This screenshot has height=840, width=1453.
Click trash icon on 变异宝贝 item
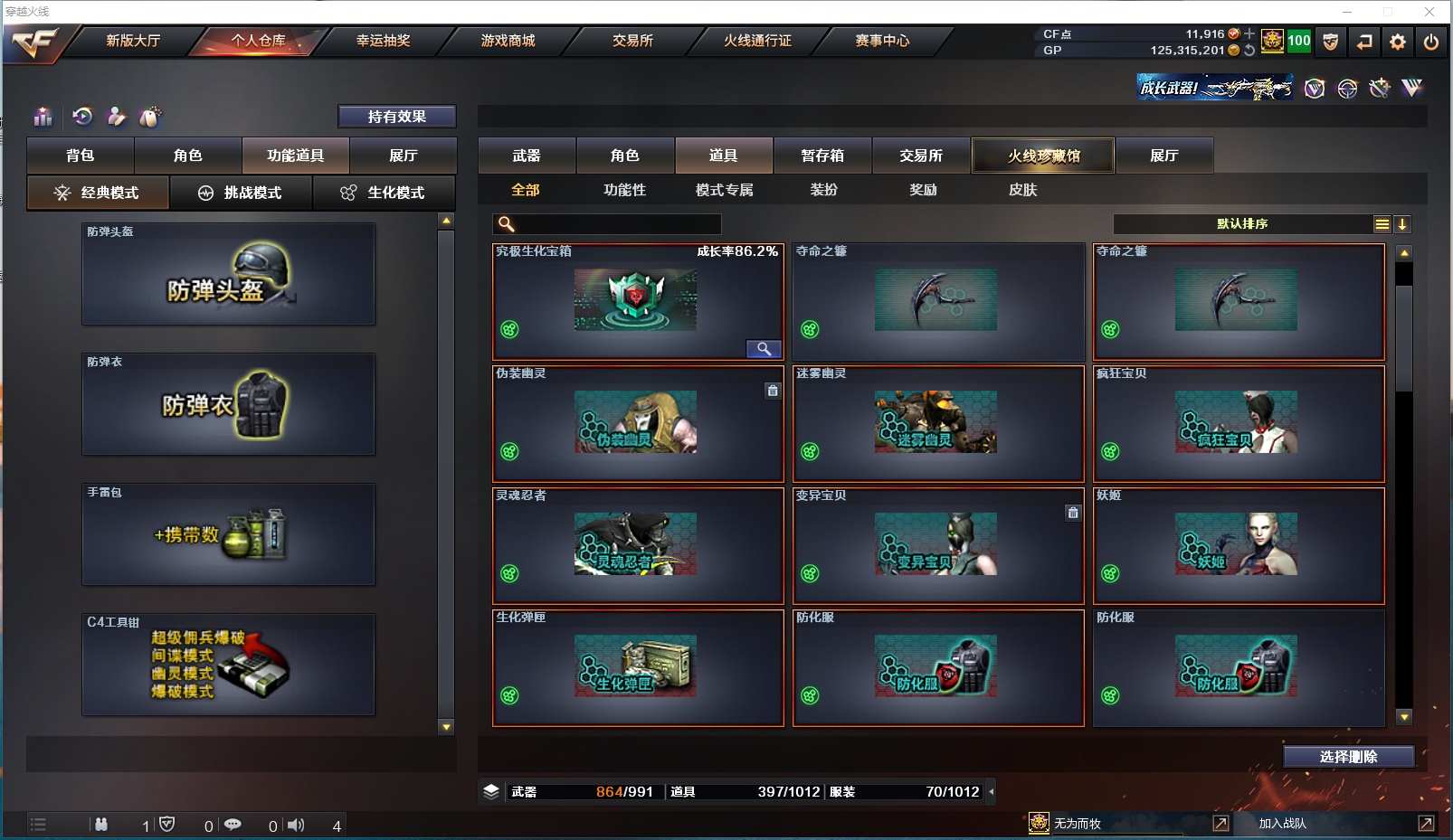point(1073,513)
